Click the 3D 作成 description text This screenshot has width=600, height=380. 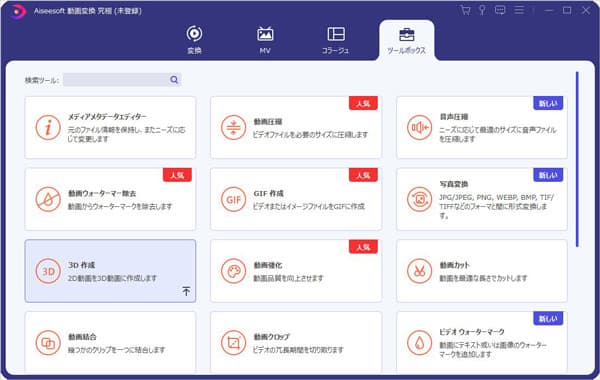112,278
